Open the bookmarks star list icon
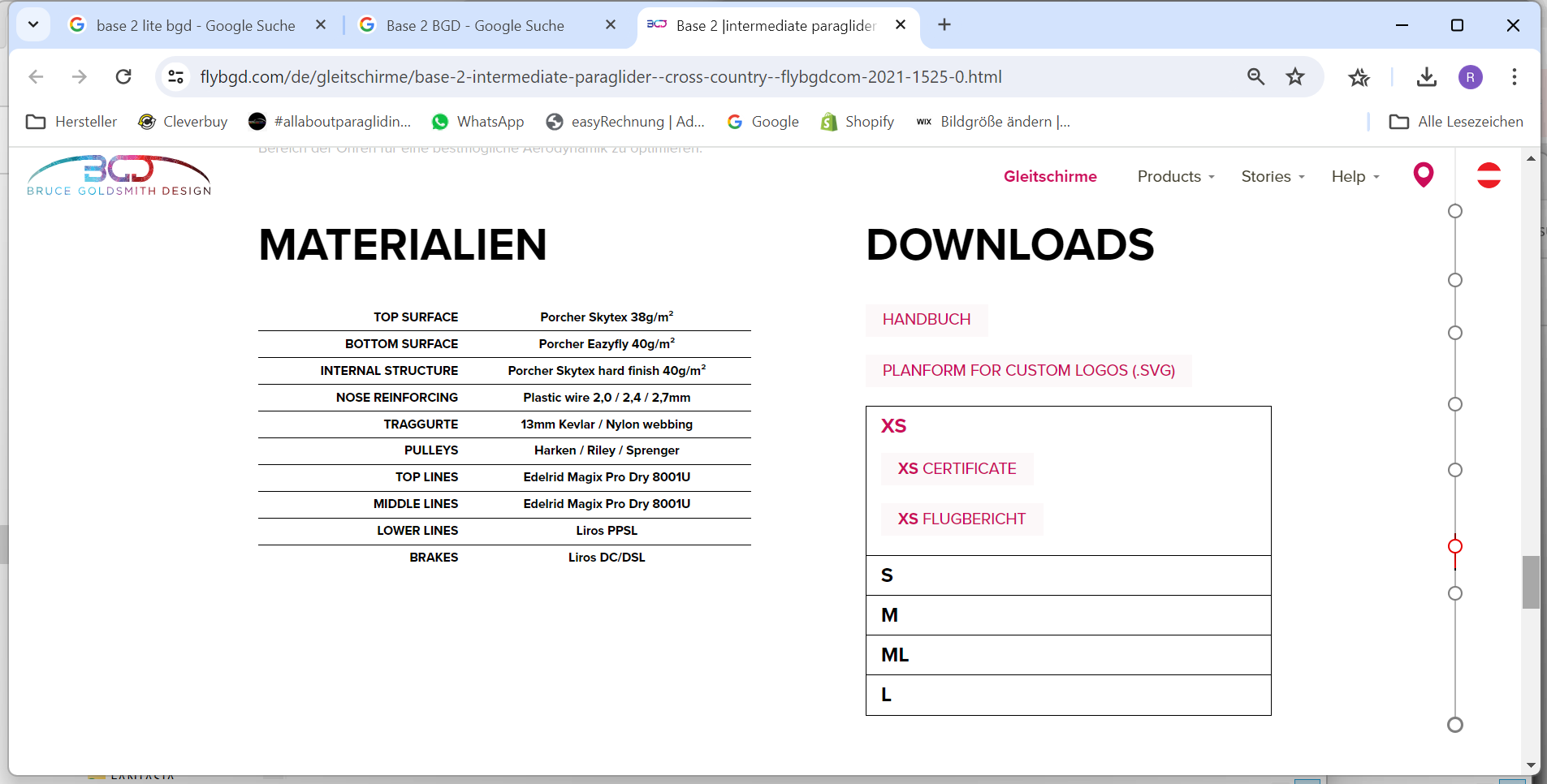Image resolution: width=1547 pixels, height=784 pixels. tap(1359, 77)
